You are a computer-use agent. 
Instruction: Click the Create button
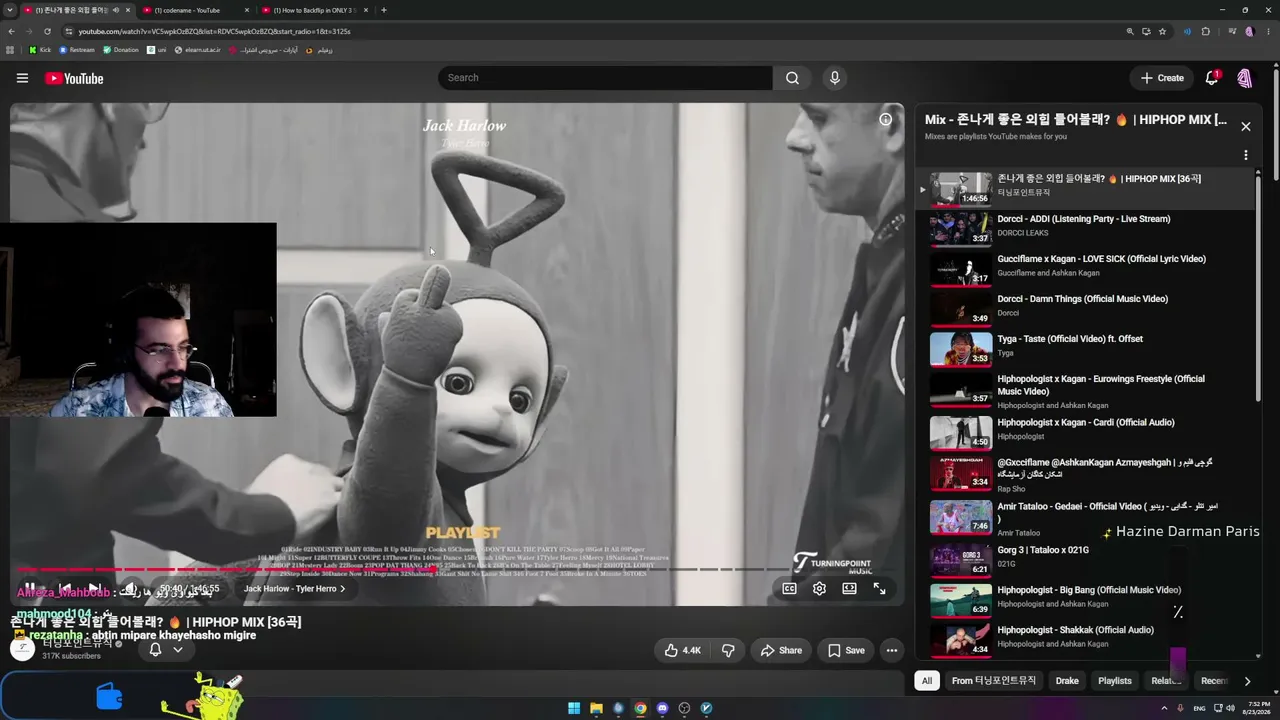[1162, 78]
